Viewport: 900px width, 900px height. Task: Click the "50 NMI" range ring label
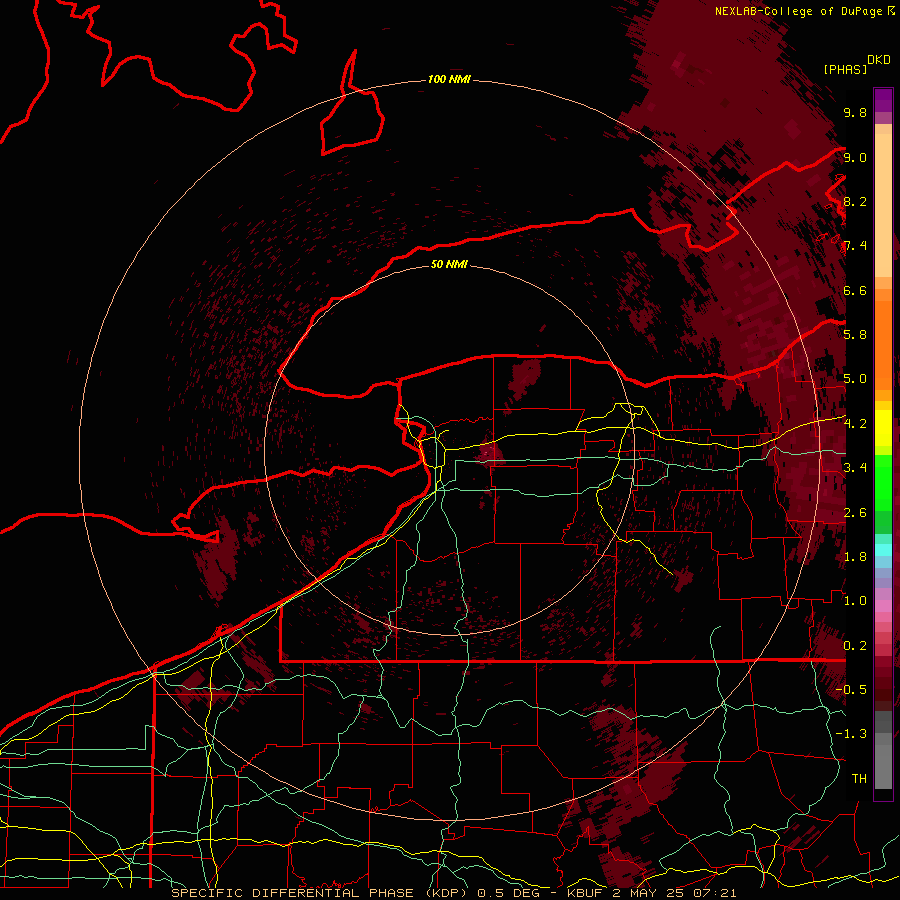coord(449,264)
